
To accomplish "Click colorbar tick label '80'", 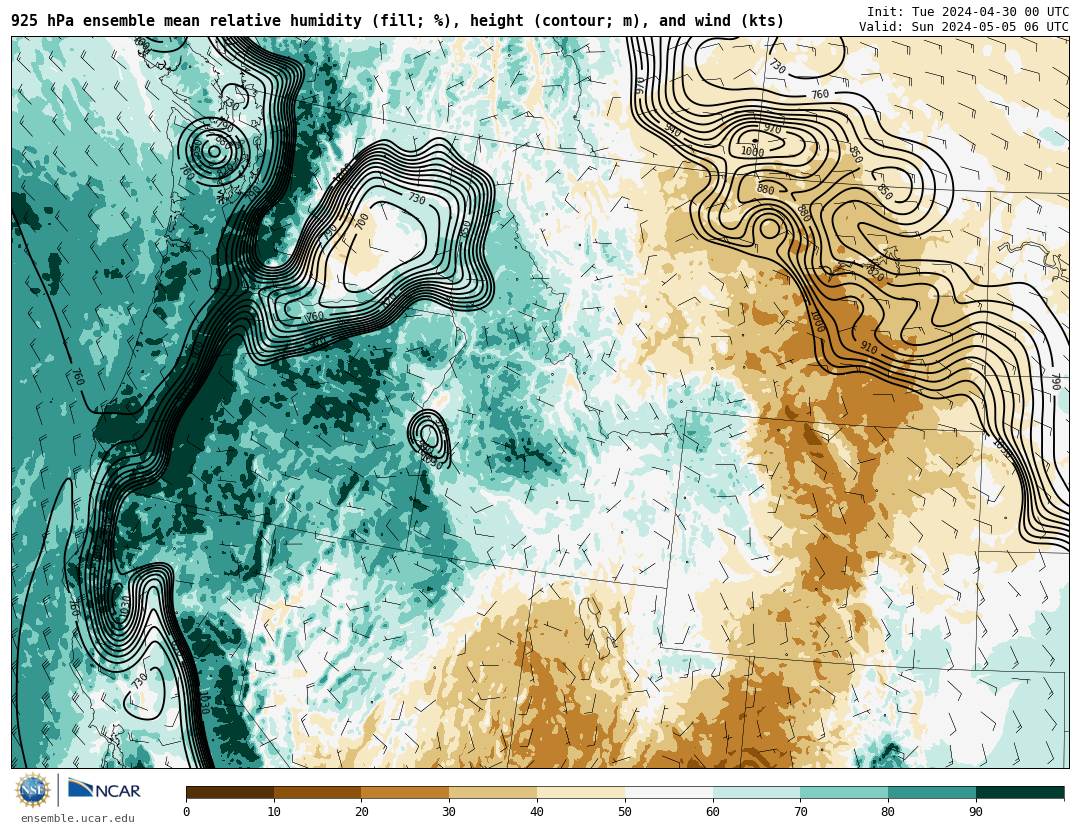I will [889, 812].
